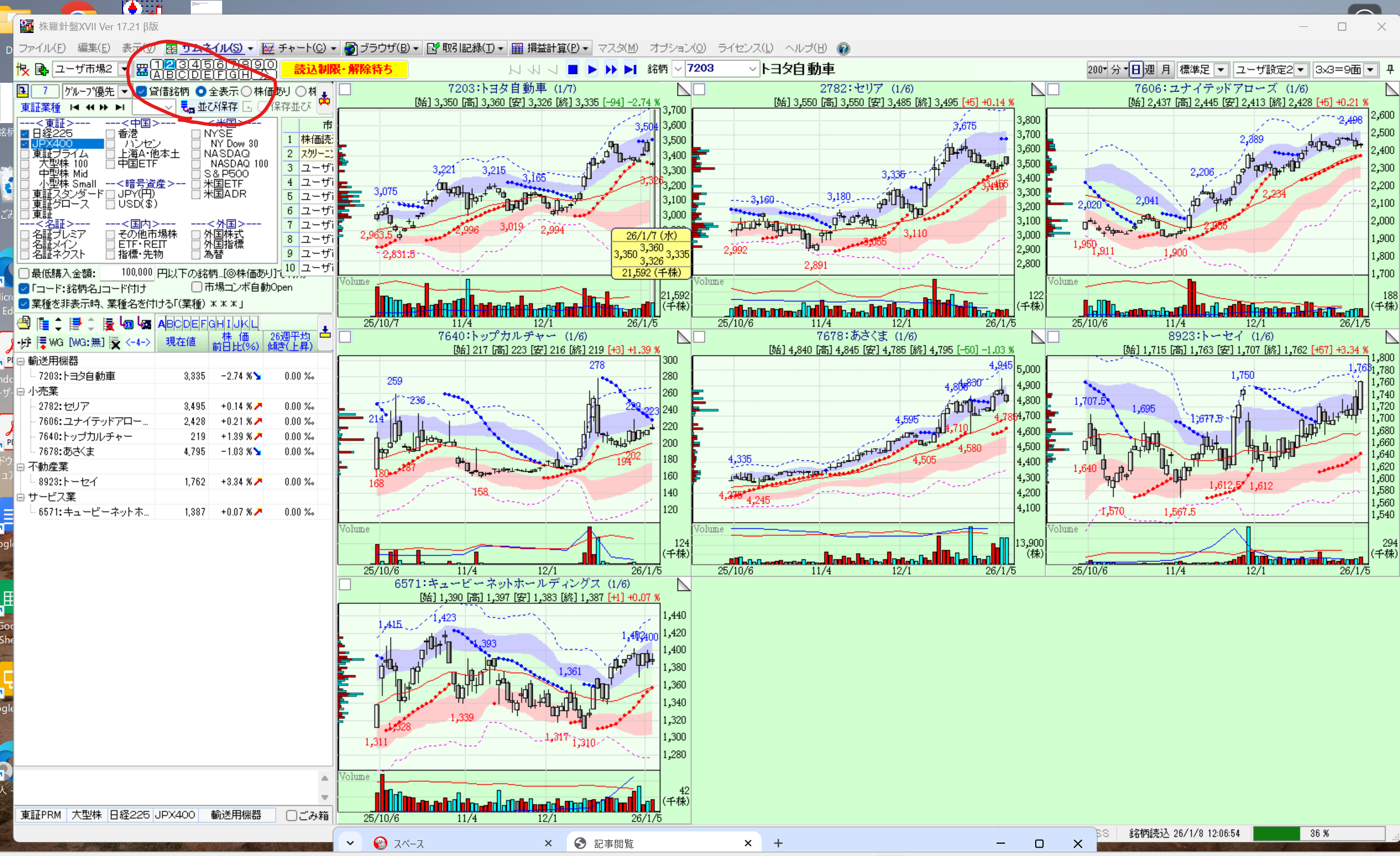Click the printer/fax icon above stock list

24,324
